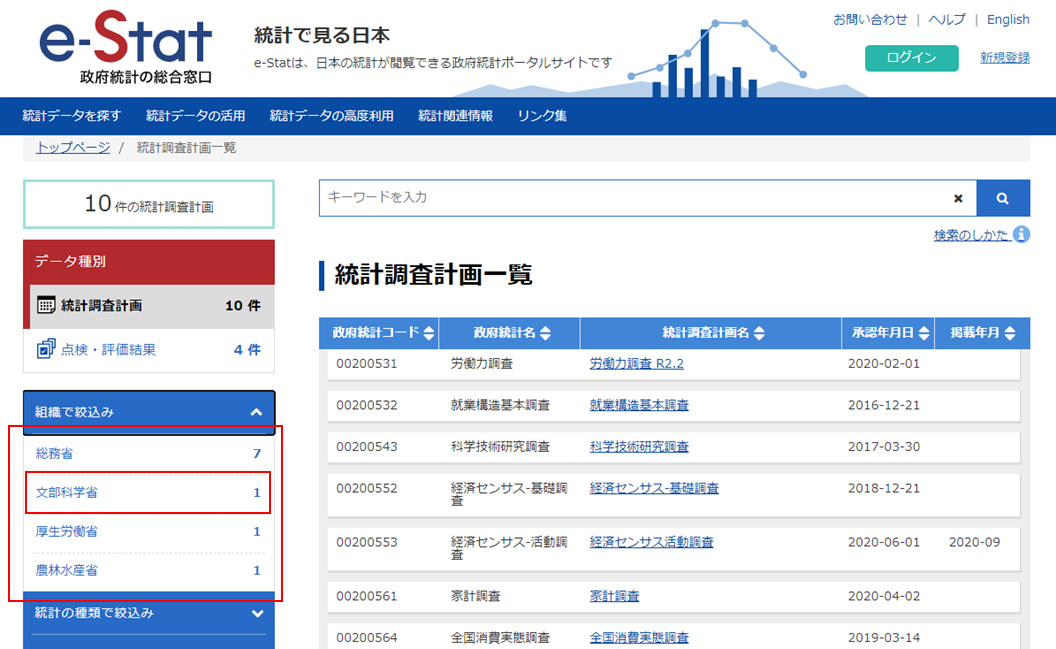1056x649 pixels.
Task: Click the e-Stat logo
Action: coord(126,48)
